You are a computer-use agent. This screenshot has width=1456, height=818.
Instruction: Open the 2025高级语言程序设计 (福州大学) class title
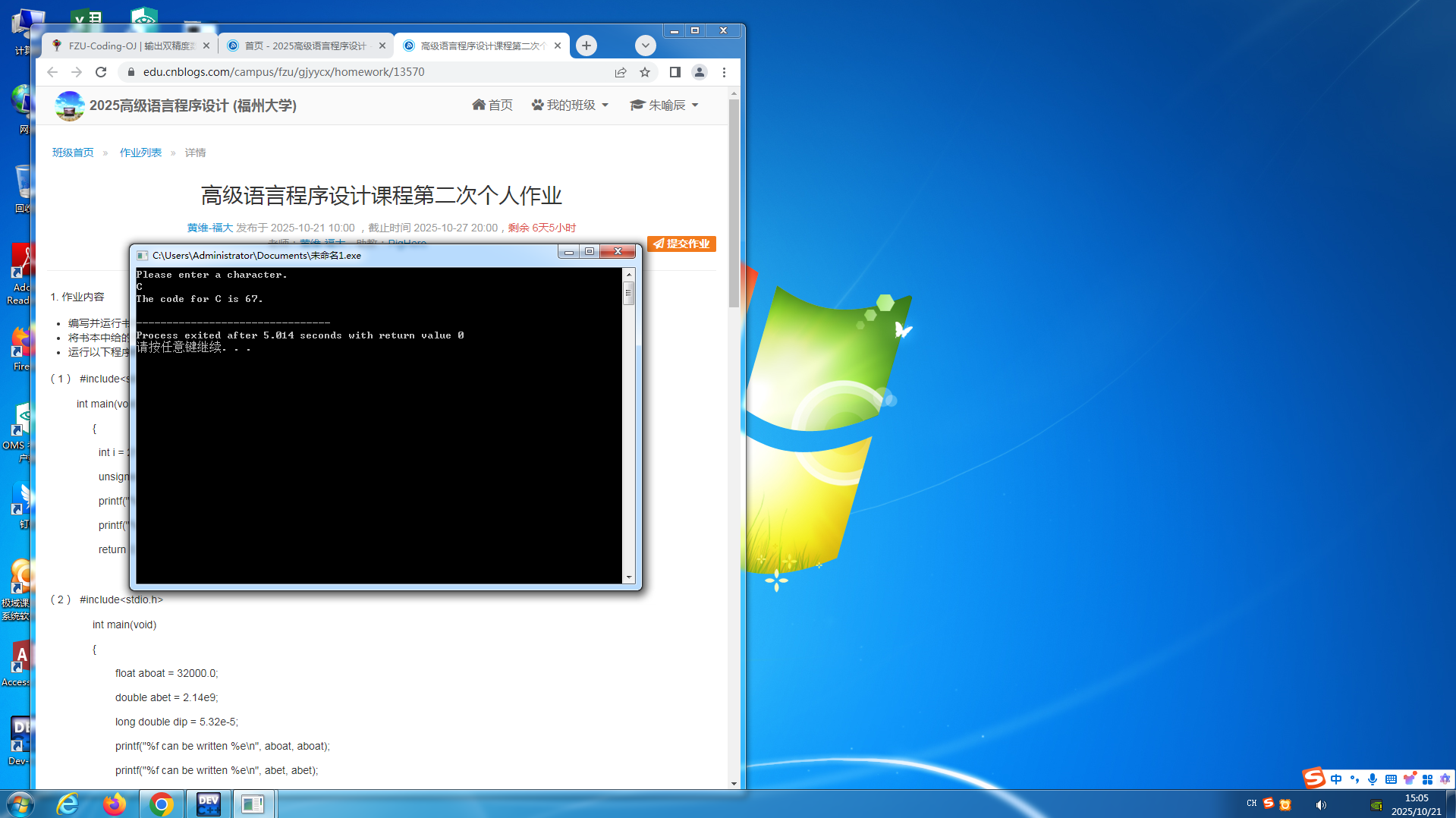193,105
